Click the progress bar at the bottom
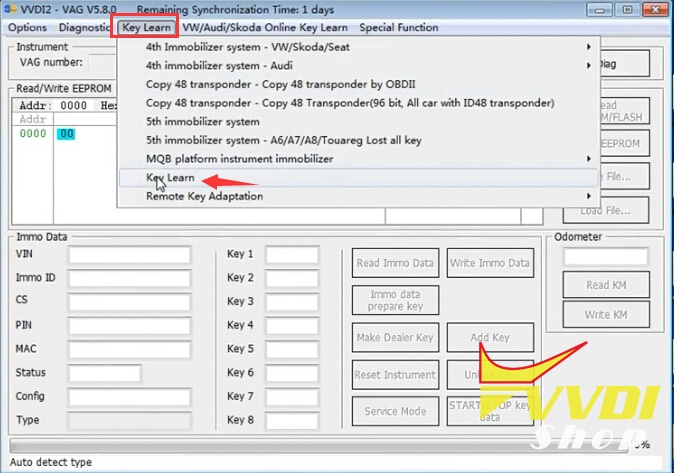Screen dimensions: 674x473 (319, 445)
